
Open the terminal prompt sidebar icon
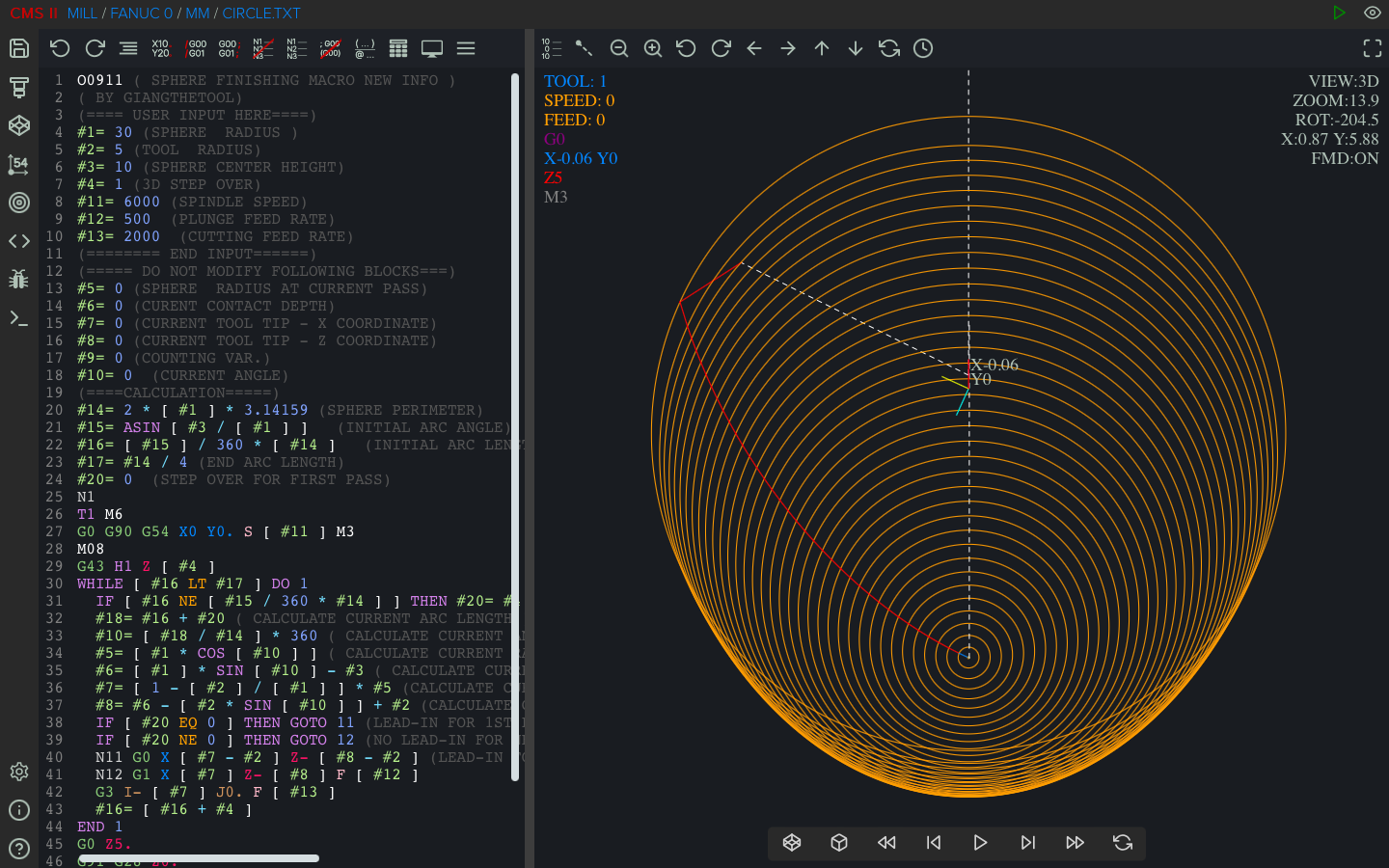click(19, 318)
